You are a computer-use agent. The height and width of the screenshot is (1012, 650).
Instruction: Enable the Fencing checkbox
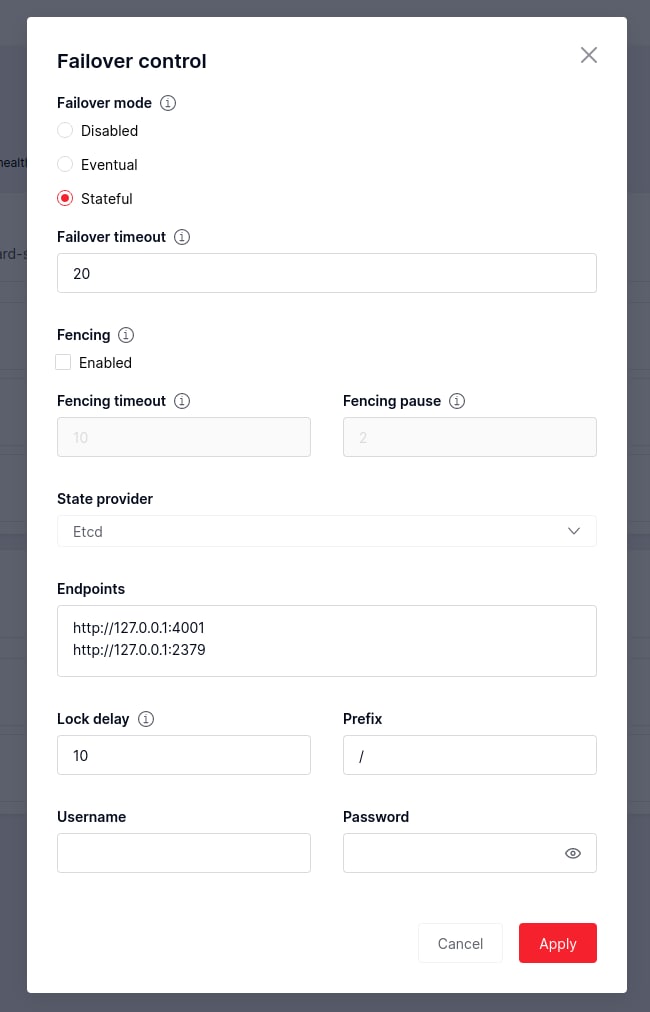(x=63, y=363)
